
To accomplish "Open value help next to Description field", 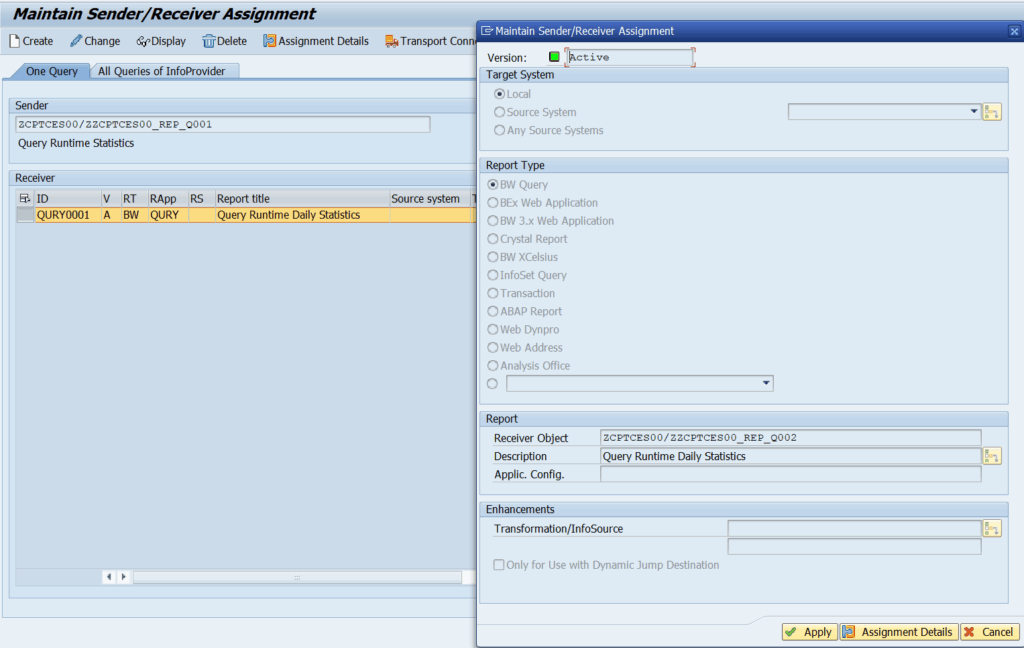I will (x=992, y=456).
